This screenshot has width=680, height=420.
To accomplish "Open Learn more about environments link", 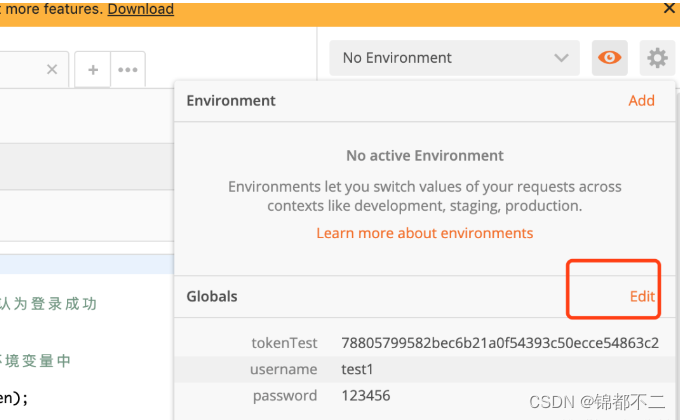I will (425, 233).
